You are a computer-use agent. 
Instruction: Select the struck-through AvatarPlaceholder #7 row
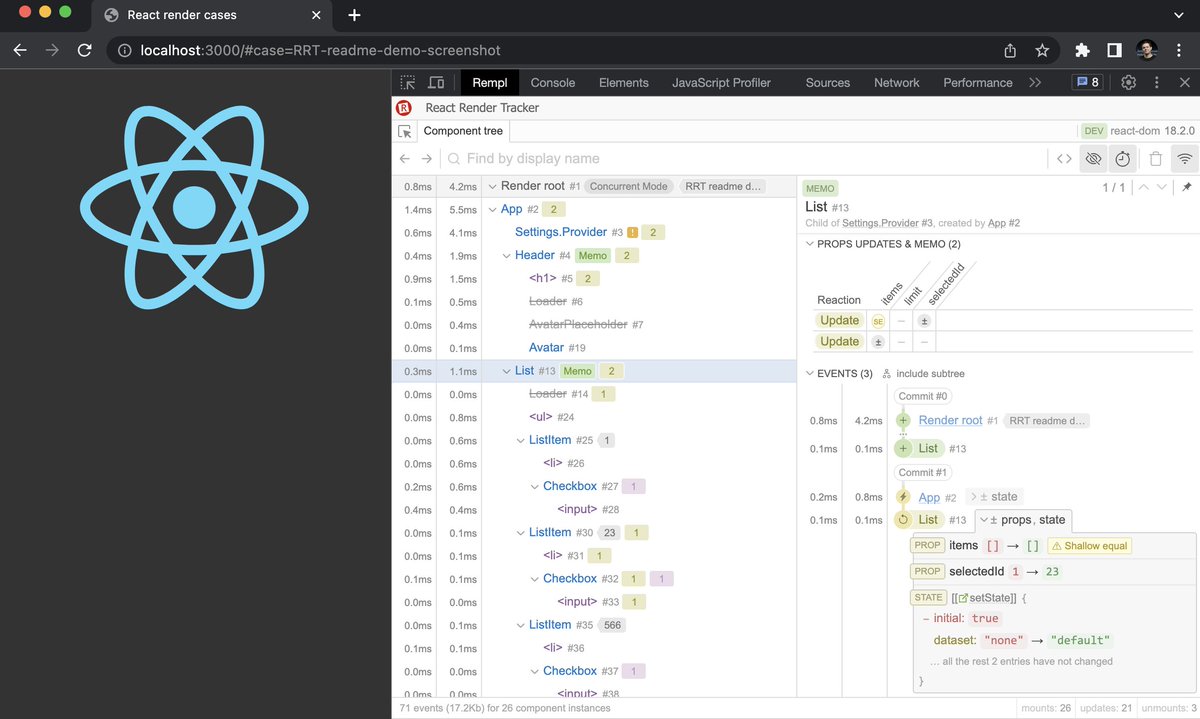(578, 325)
